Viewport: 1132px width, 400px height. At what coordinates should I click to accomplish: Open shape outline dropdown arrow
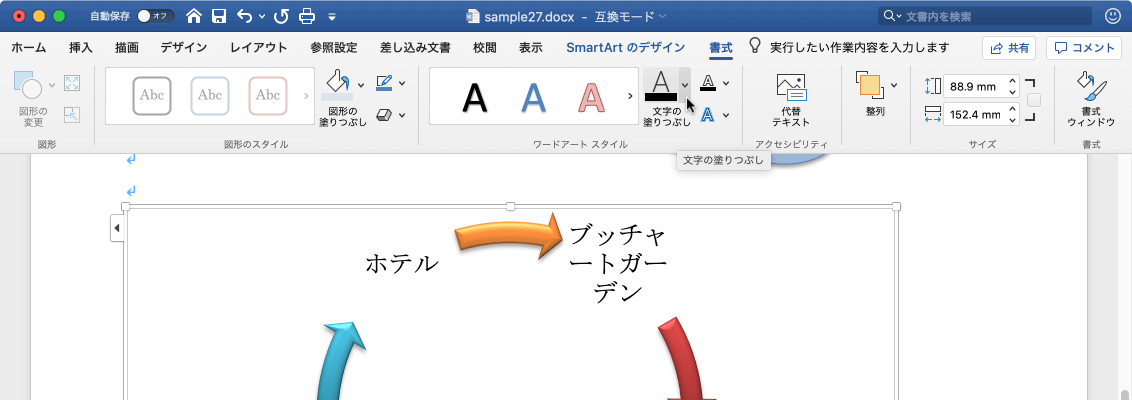point(402,83)
